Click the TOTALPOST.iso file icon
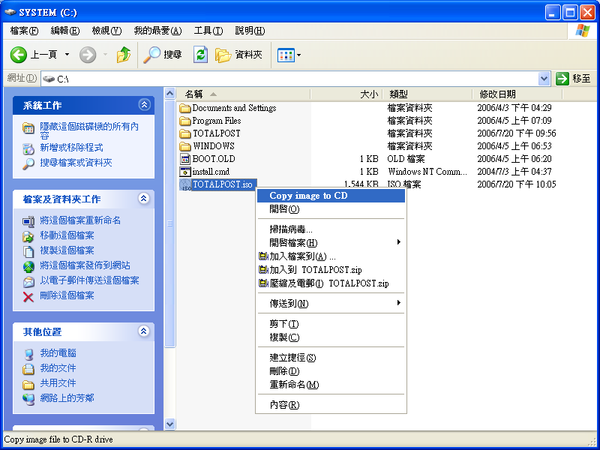Image resolution: width=600 pixels, height=450 pixels. coord(185,184)
